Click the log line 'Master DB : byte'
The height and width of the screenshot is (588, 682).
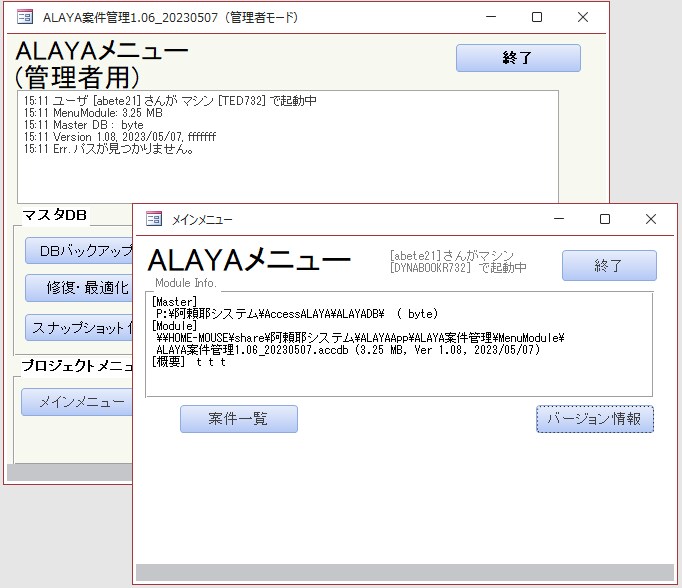pyautogui.click(x=84, y=125)
